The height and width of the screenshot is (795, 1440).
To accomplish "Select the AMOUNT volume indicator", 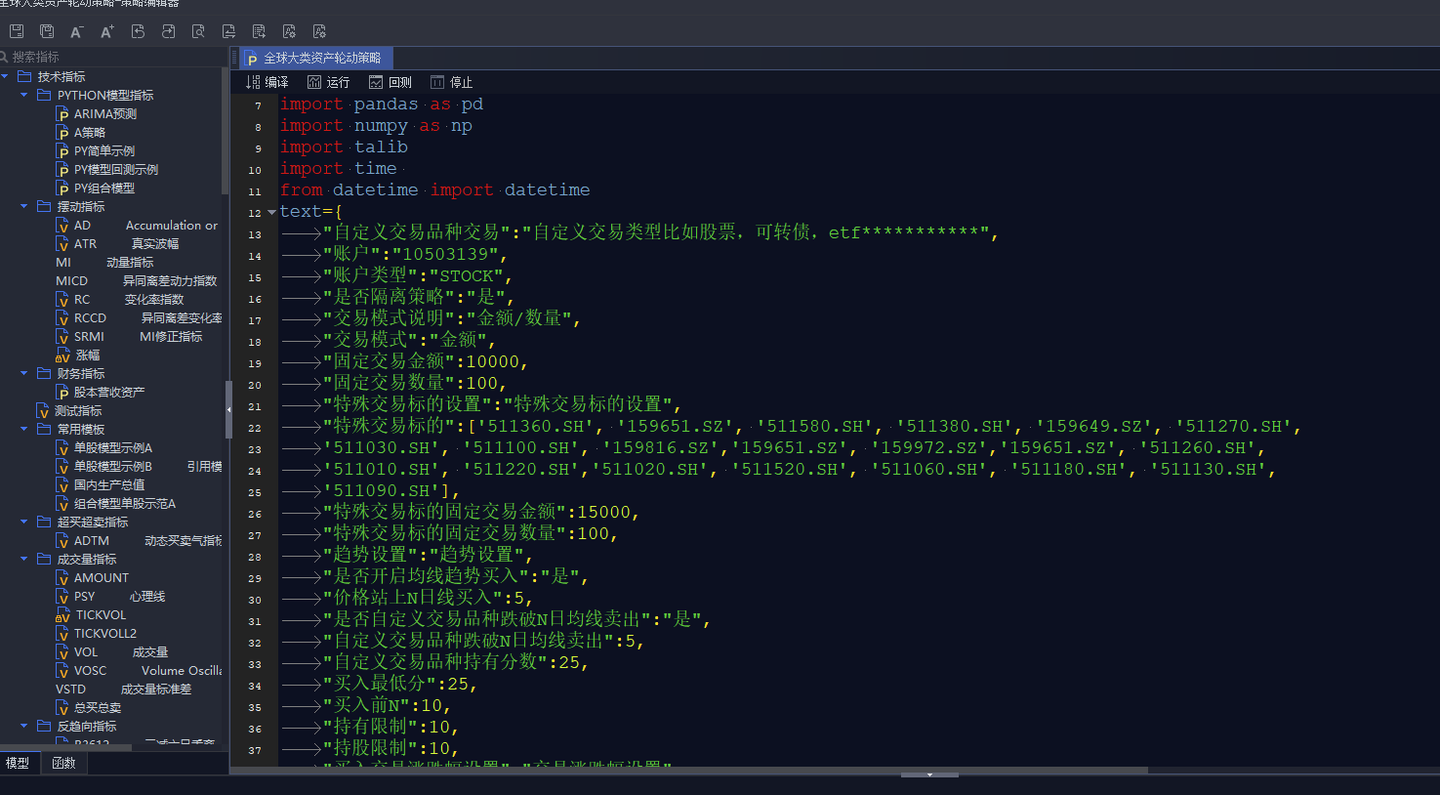I will pos(92,578).
